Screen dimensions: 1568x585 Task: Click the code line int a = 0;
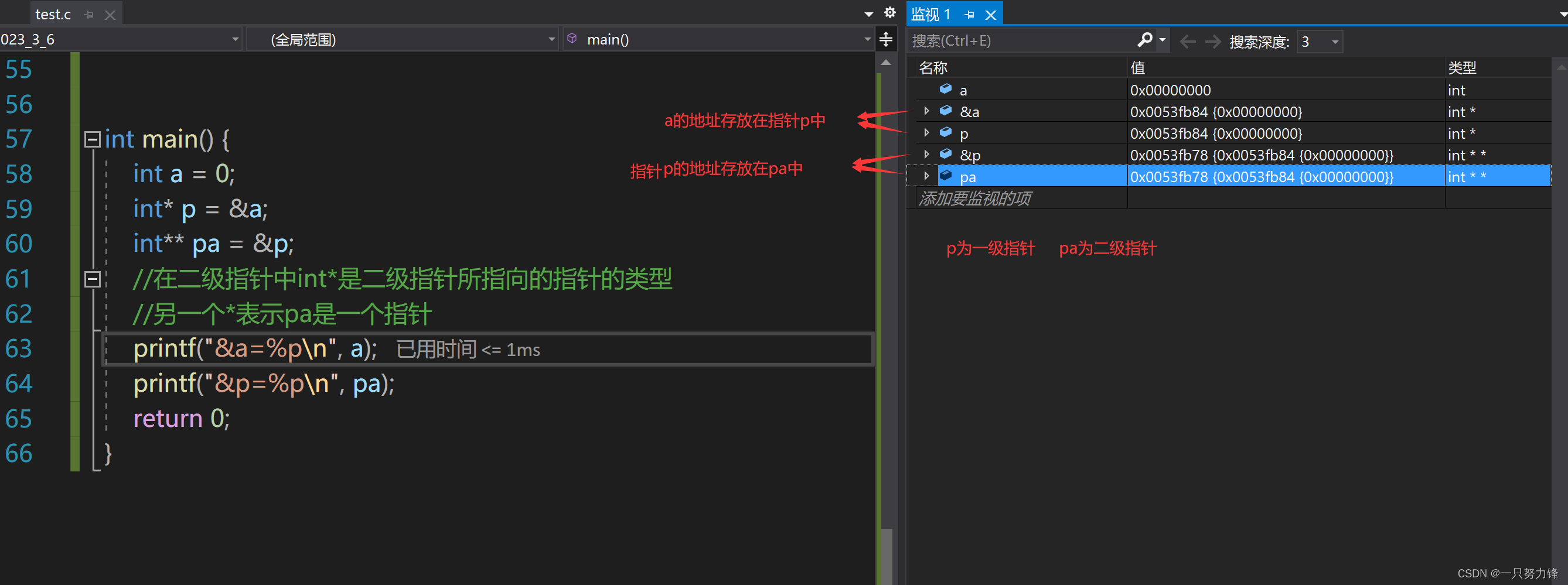[x=184, y=174]
